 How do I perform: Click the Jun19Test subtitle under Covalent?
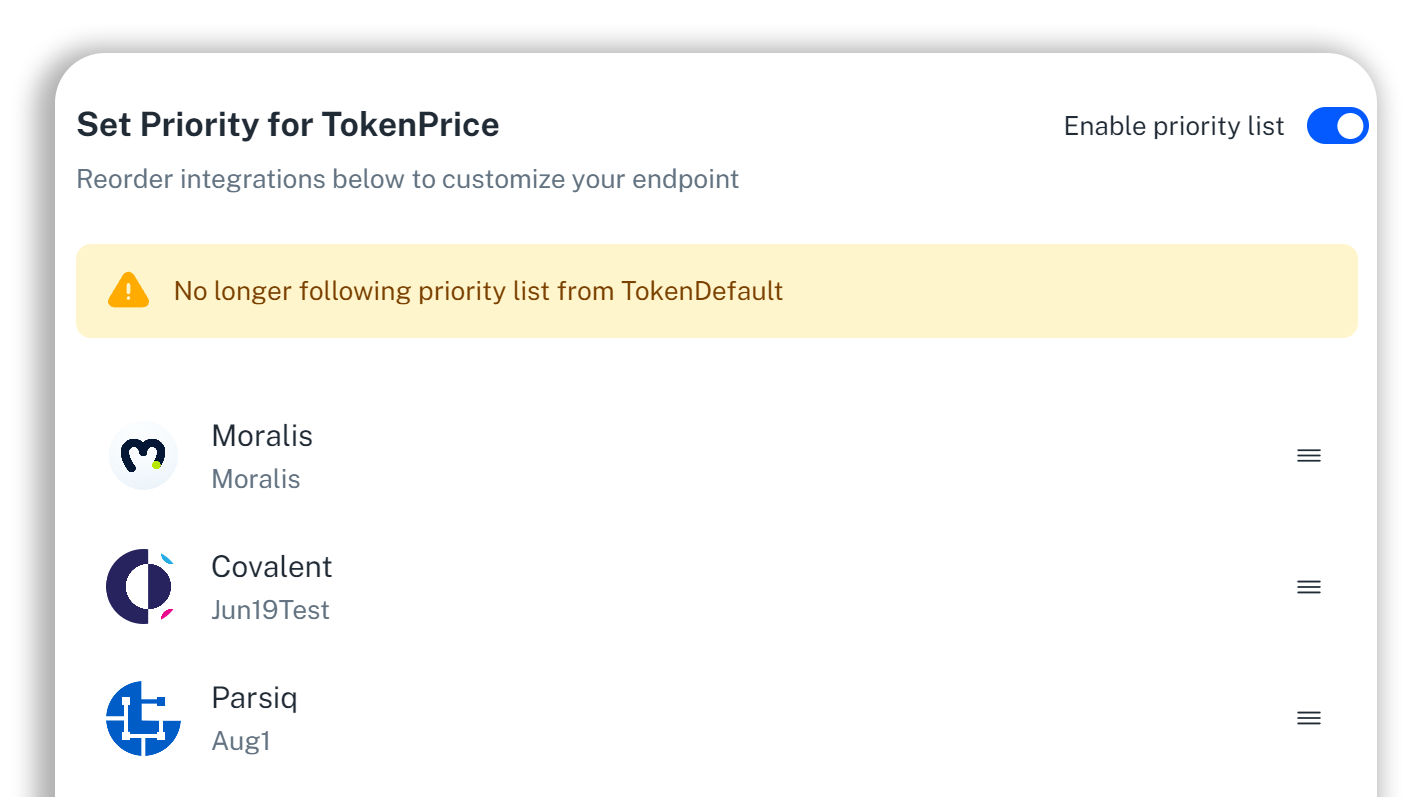click(x=270, y=610)
